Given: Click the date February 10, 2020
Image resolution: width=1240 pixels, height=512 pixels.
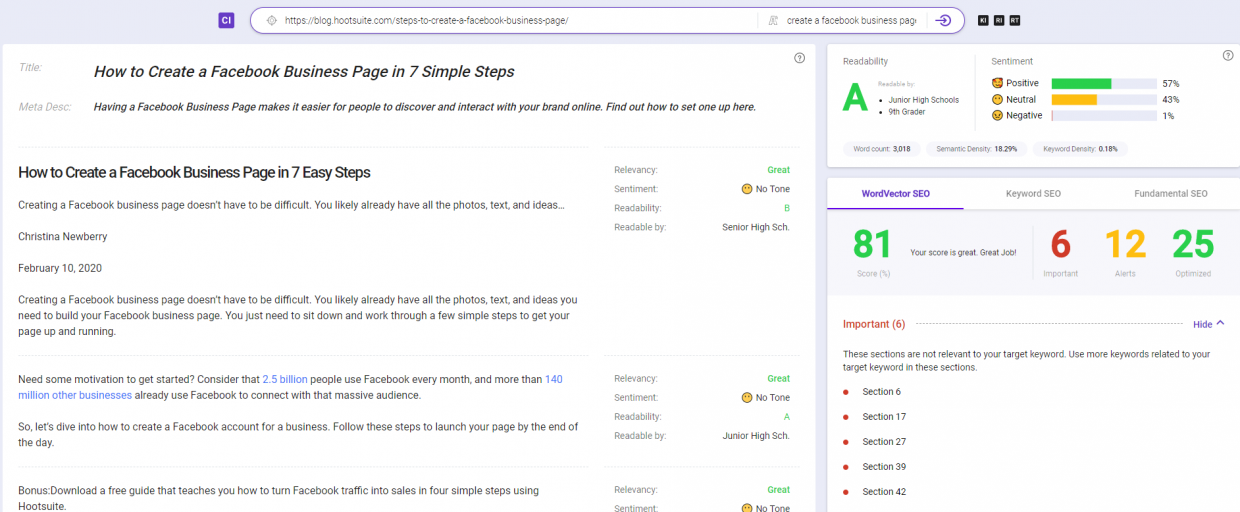Looking at the screenshot, I should click(x=60, y=268).
